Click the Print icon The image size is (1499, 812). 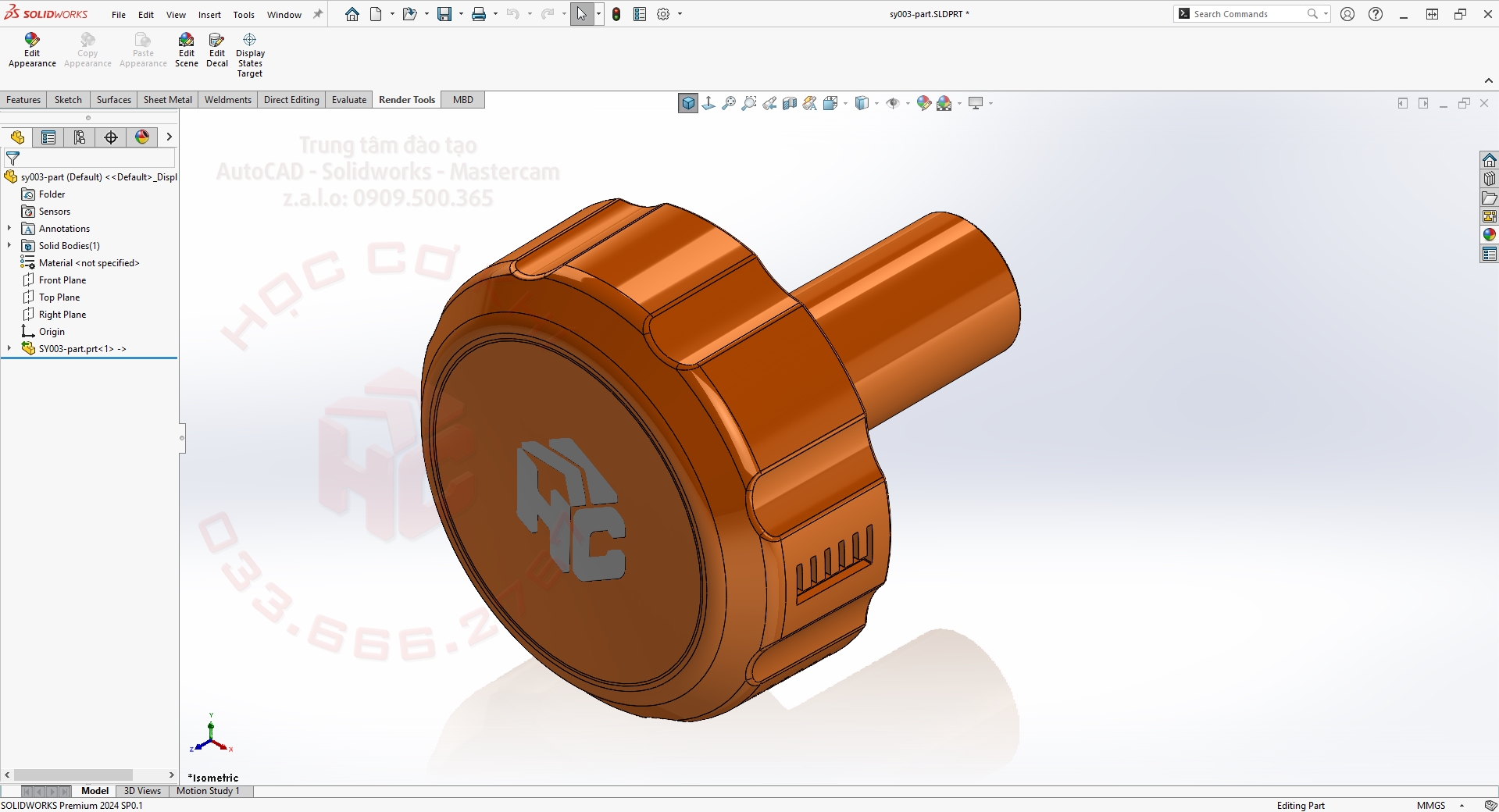[x=479, y=14]
